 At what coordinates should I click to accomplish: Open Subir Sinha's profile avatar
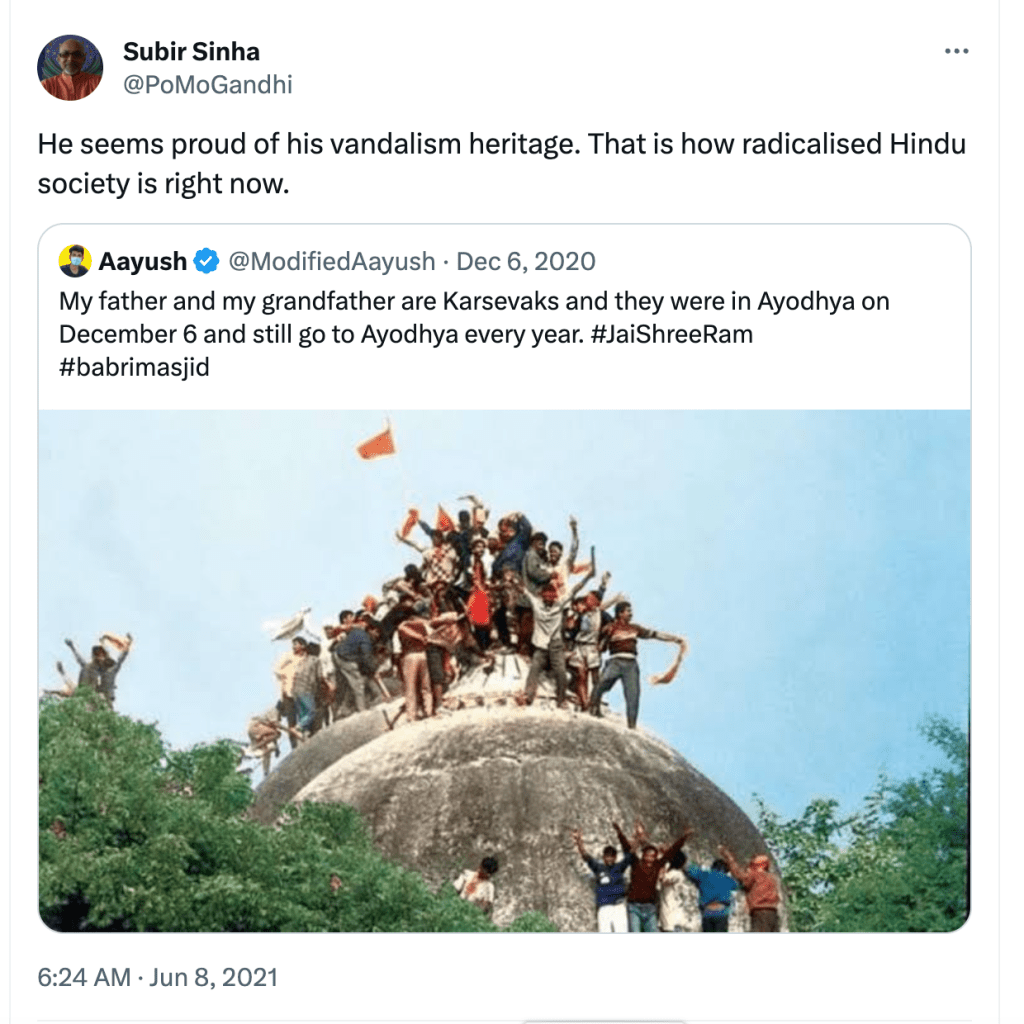(x=70, y=67)
